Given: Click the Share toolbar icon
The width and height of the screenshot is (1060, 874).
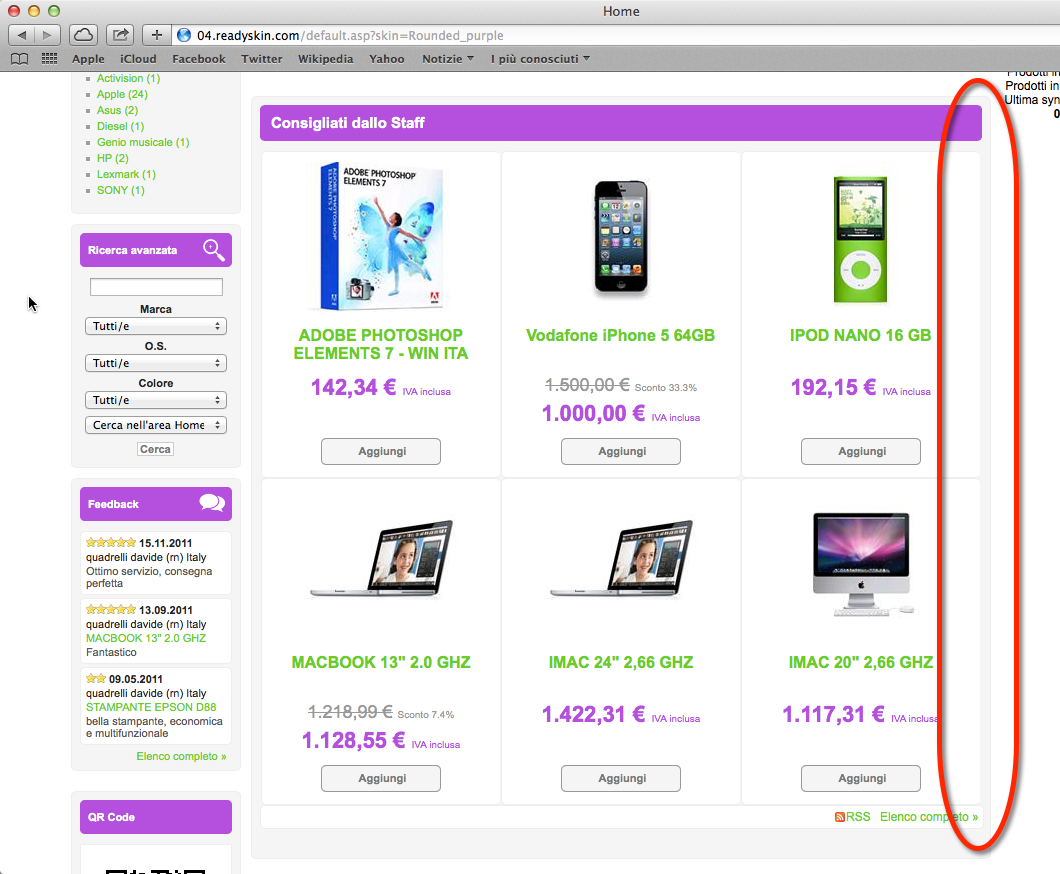Looking at the screenshot, I should point(120,34).
